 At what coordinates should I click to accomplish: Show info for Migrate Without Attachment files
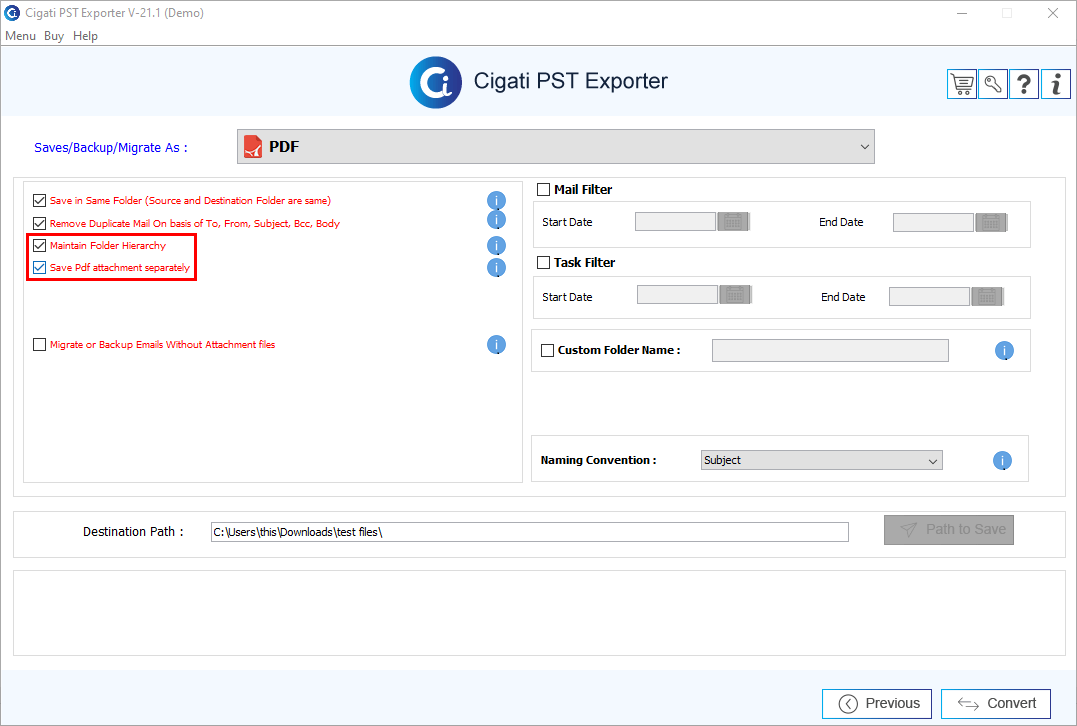coord(496,344)
